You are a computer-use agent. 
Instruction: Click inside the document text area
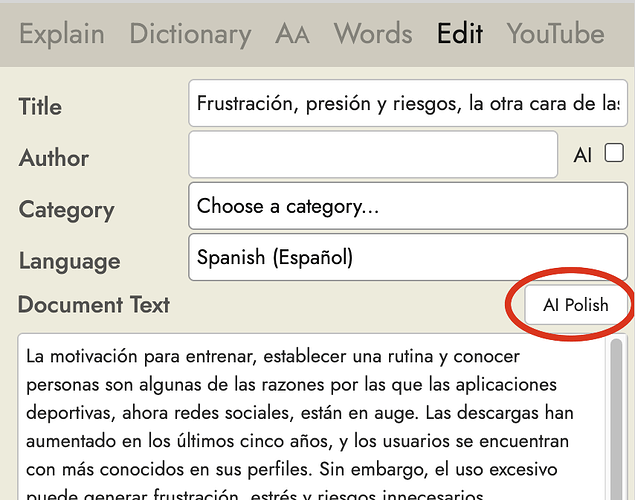[x=310, y=420]
